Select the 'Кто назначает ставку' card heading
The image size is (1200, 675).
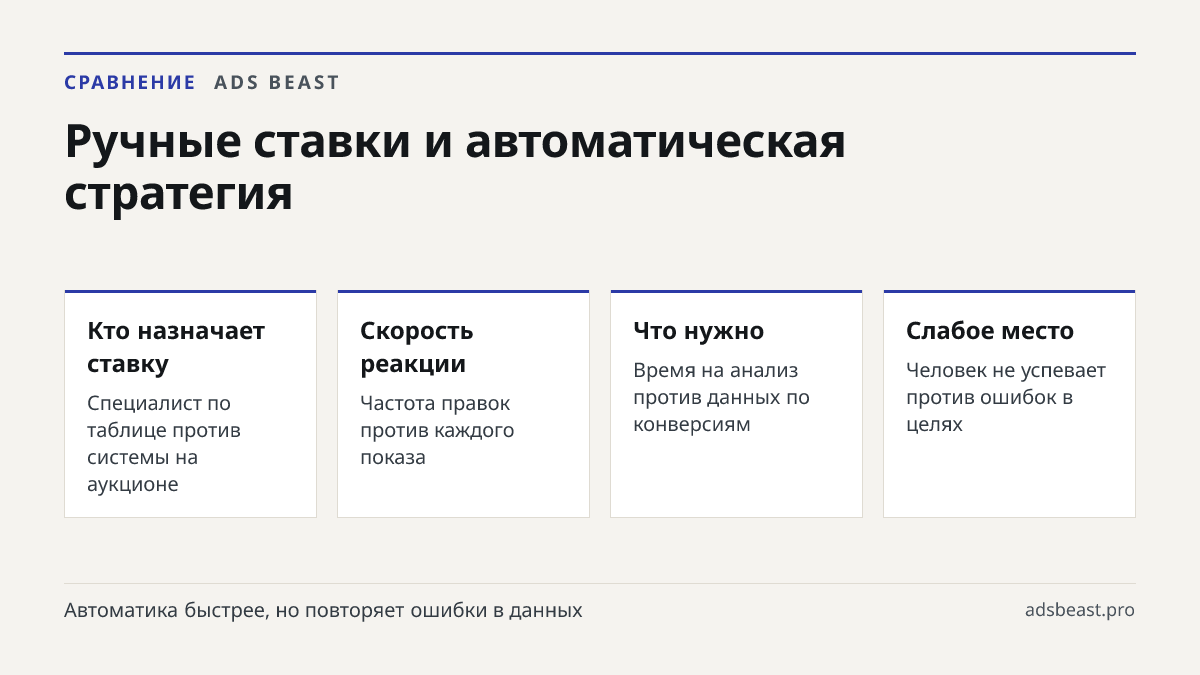coord(176,347)
